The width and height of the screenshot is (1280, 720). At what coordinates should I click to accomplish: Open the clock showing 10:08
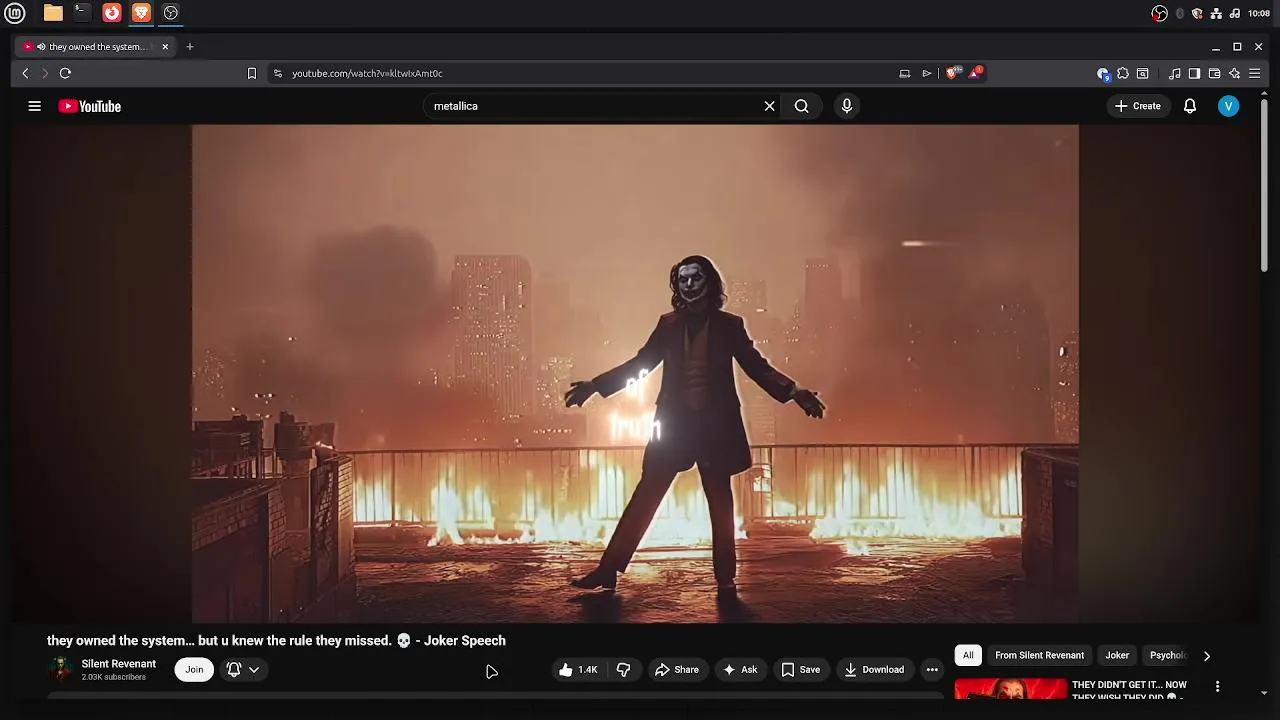(1259, 13)
